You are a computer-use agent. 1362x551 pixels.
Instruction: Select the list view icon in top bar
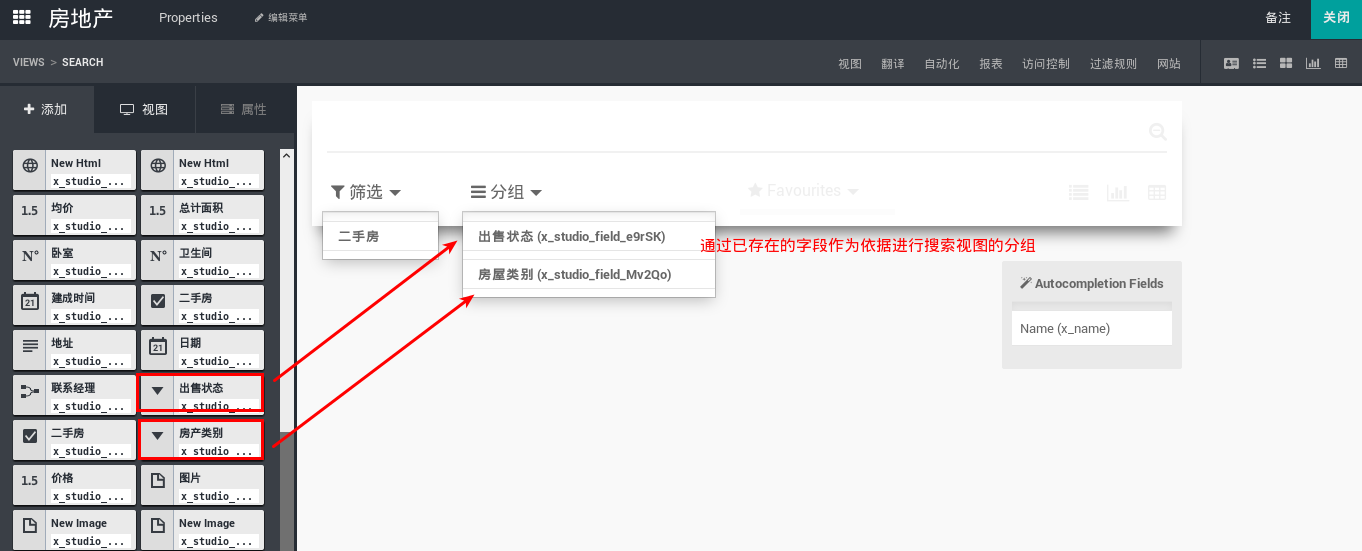point(1259,63)
